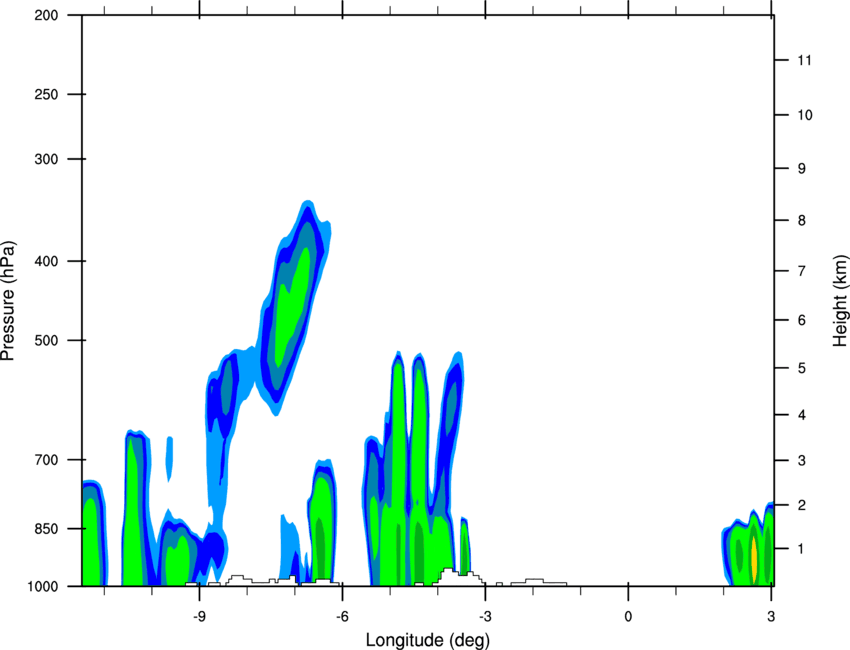Select the 400 pressure tick label
850x650 pixels.
[46, 261]
